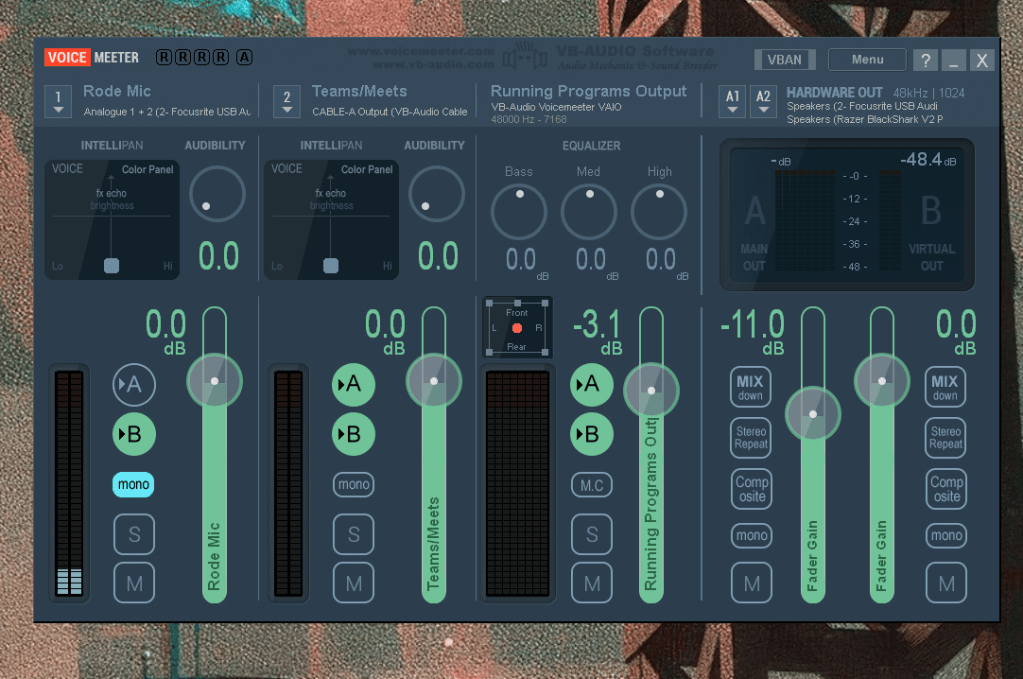Click the -48.4 dB level readout

928,159
